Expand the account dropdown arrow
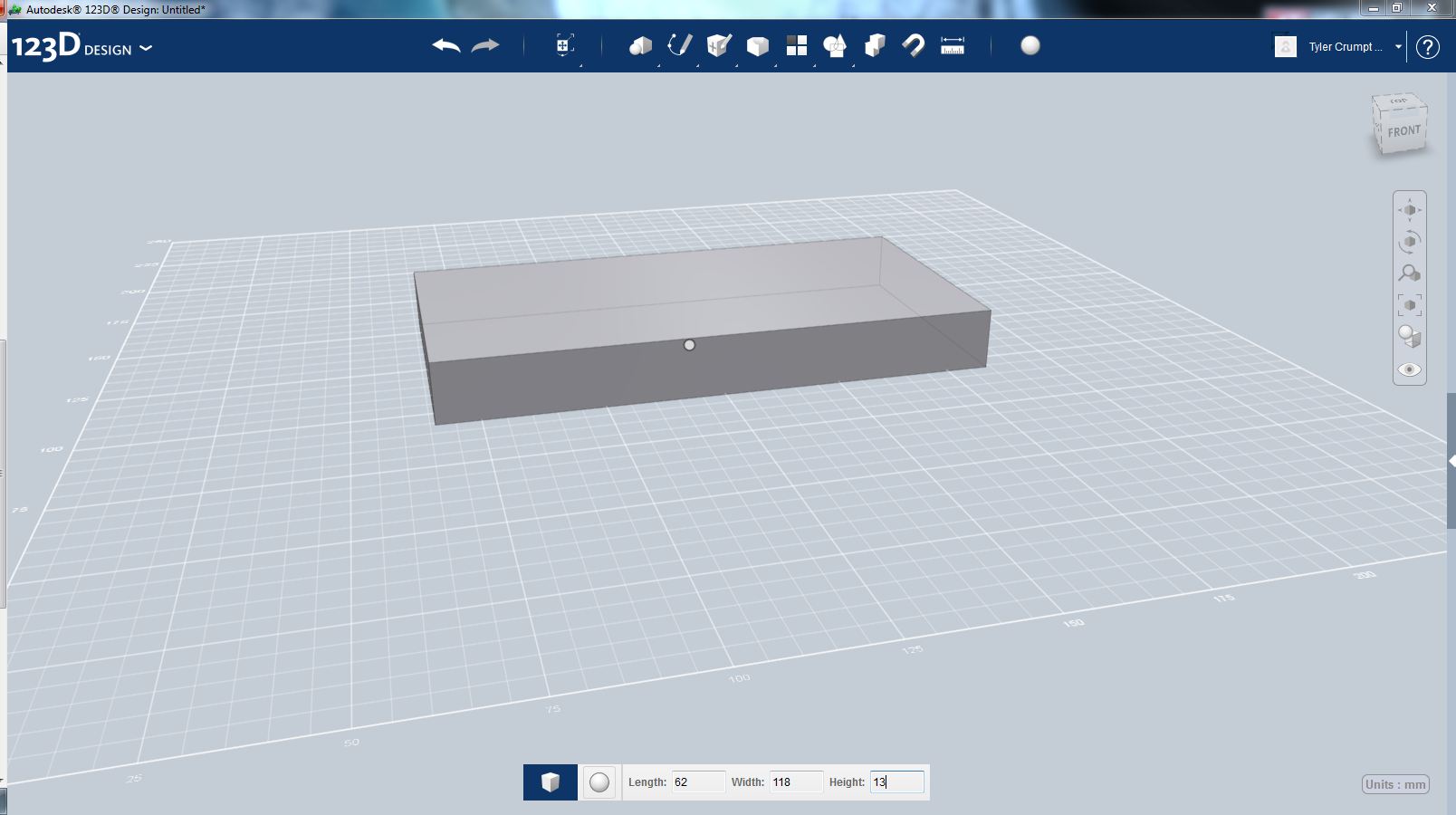Screen dimensions: 1456x815 1398,47
